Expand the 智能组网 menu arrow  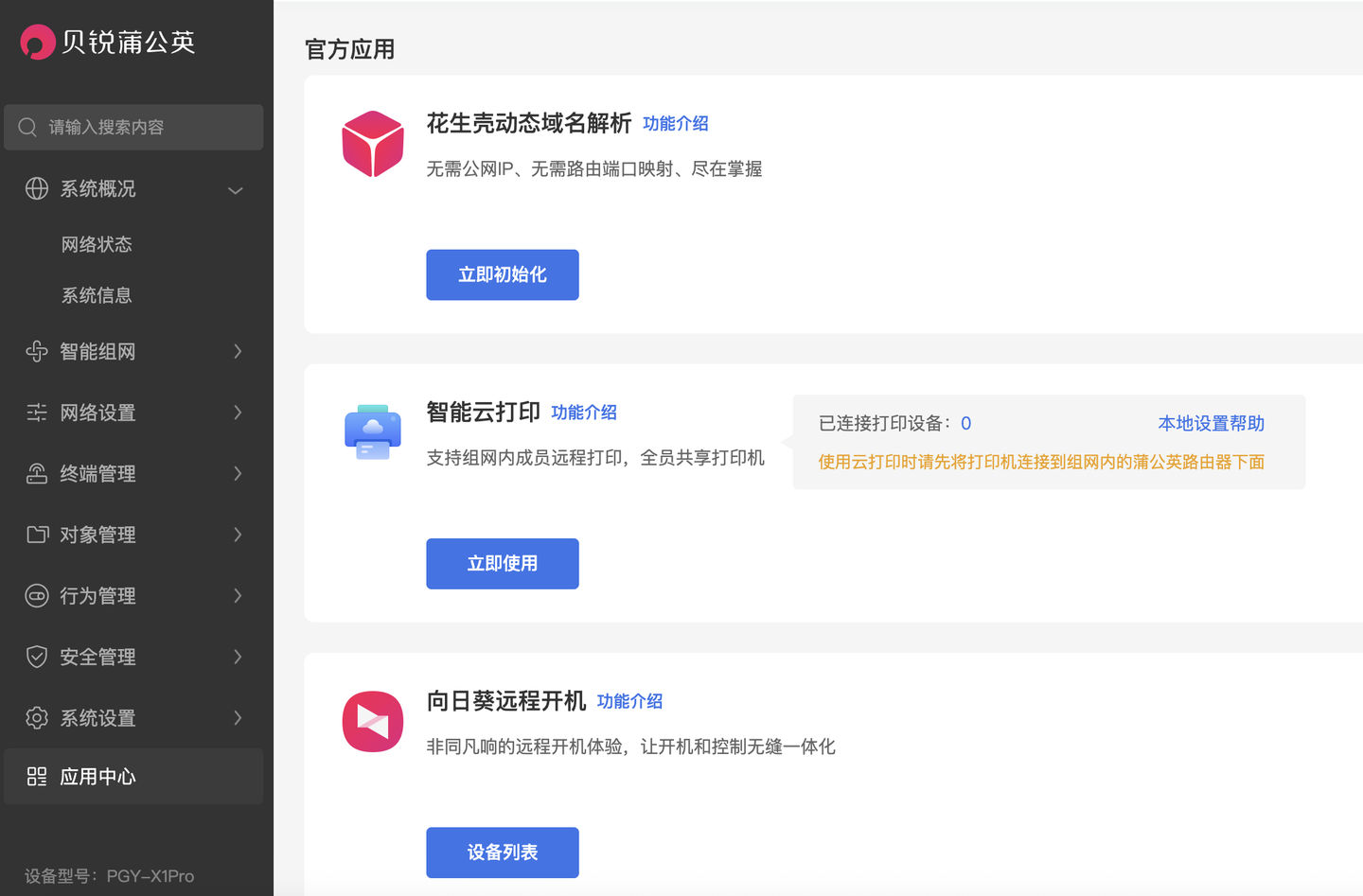tap(238, 352)
